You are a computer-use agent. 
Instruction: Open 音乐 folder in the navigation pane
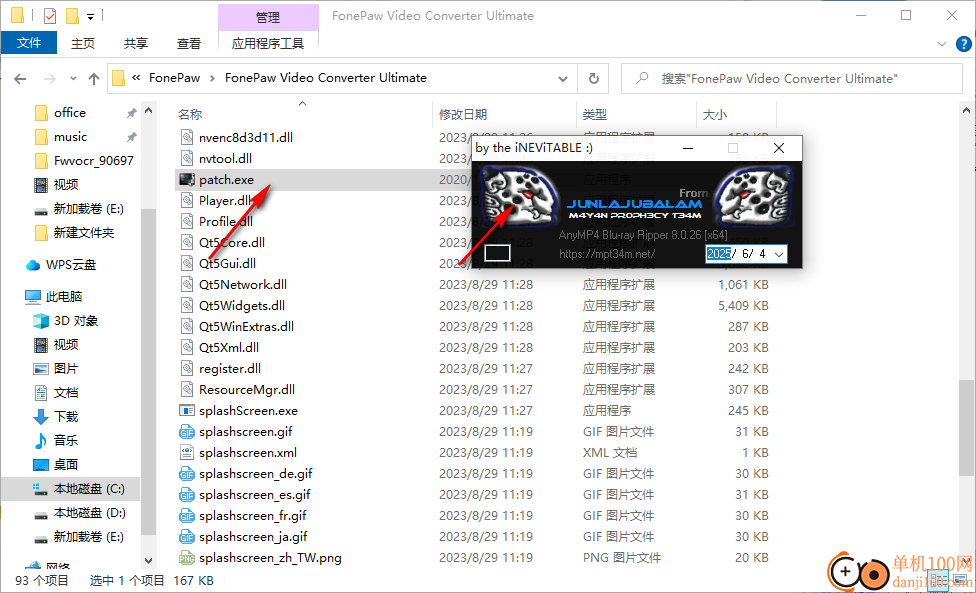65,441
